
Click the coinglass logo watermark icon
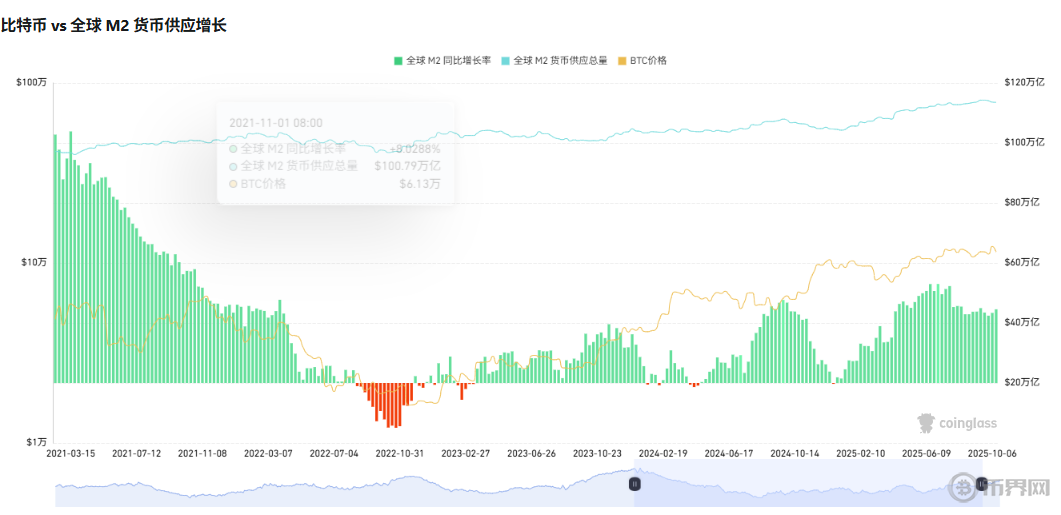coord(926,423)
